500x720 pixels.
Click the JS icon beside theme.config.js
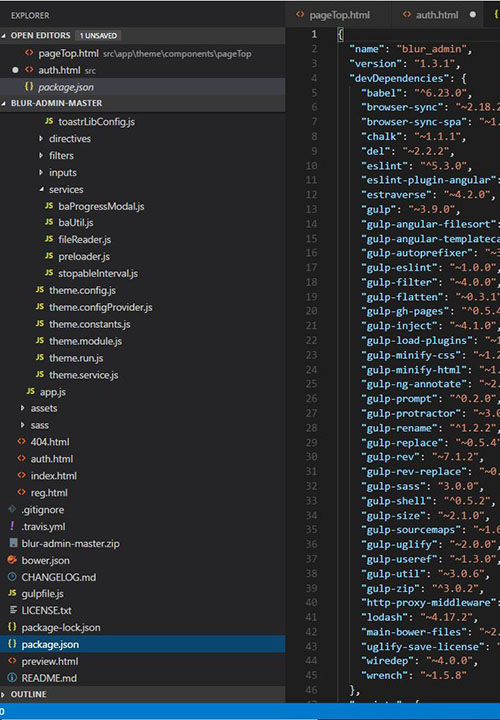(x=39, y=290)
